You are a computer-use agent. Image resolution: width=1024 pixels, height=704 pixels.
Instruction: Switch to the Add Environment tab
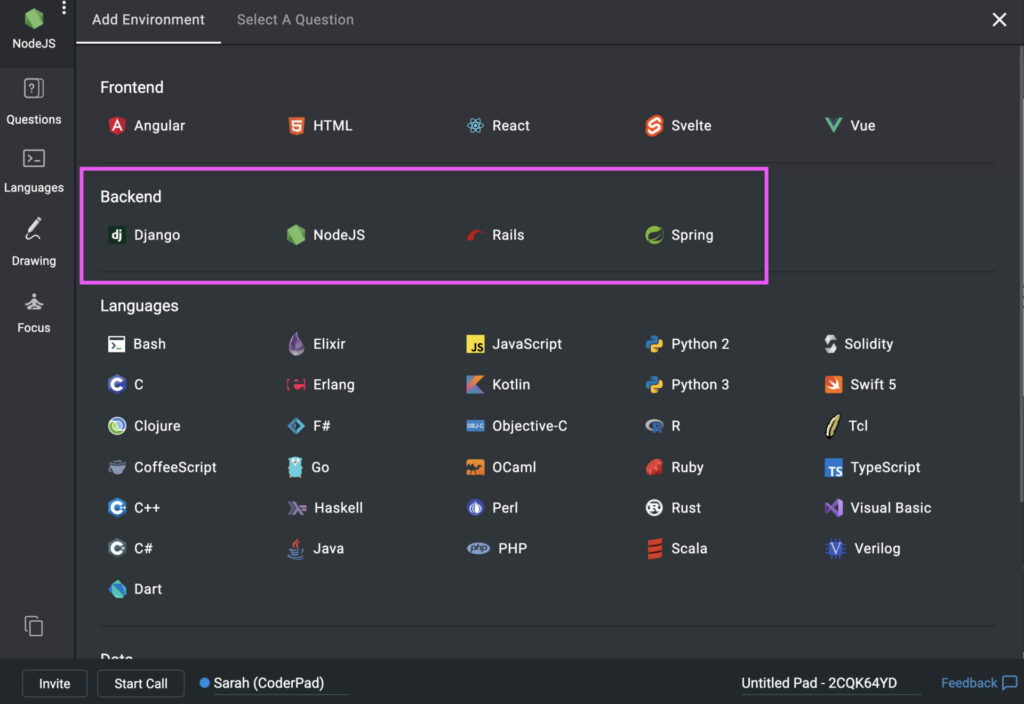tap(148, 20)
